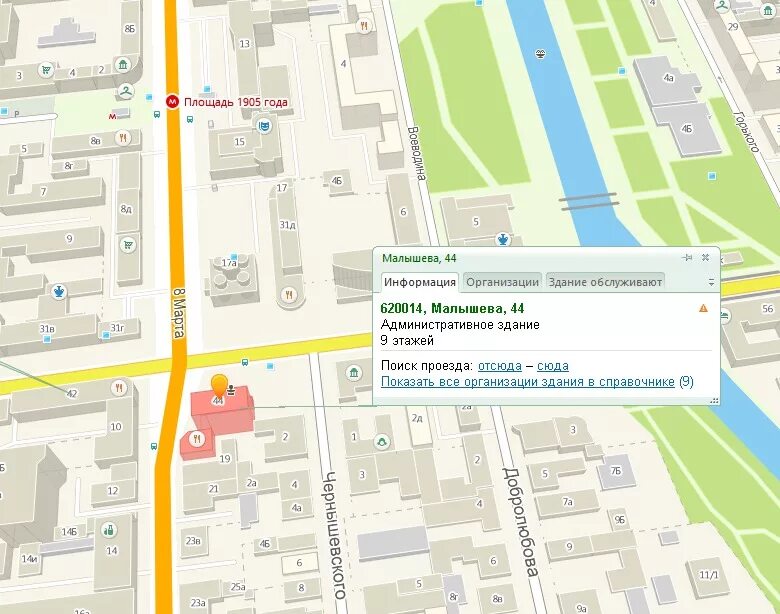Image resolution: width=780 pixels, height=614 pixels.
Task: Click the blue round icon above building 31в
Action: [x=59, y=291]
